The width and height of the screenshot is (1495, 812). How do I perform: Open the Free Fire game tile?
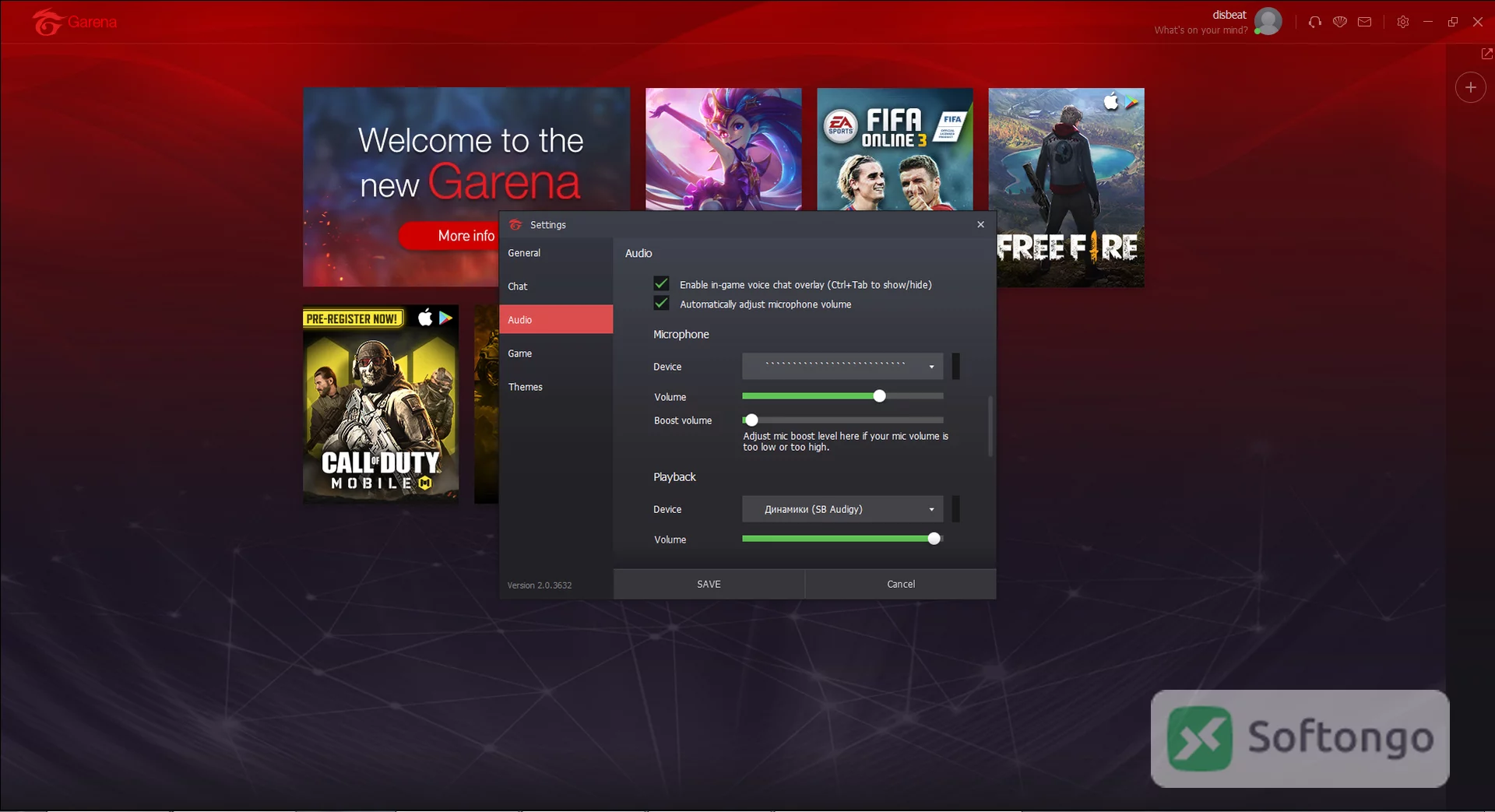(1067, 188)
